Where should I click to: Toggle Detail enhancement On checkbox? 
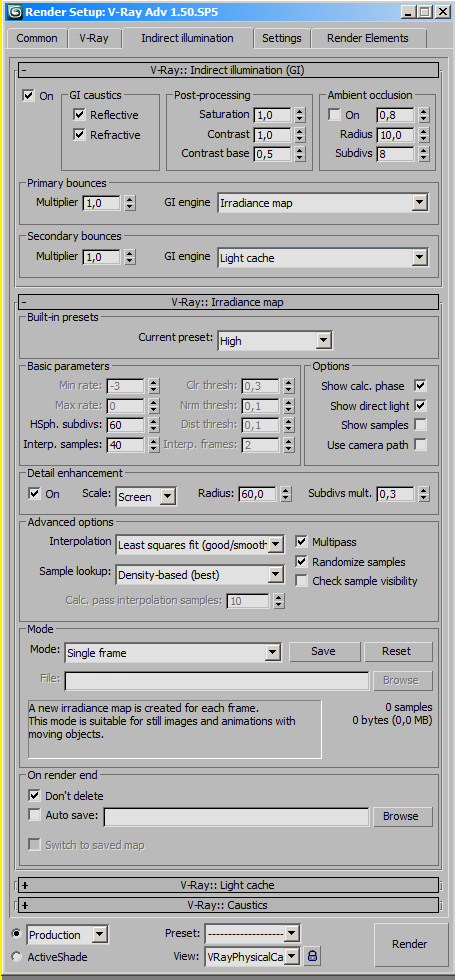click(x=34, y=493)
